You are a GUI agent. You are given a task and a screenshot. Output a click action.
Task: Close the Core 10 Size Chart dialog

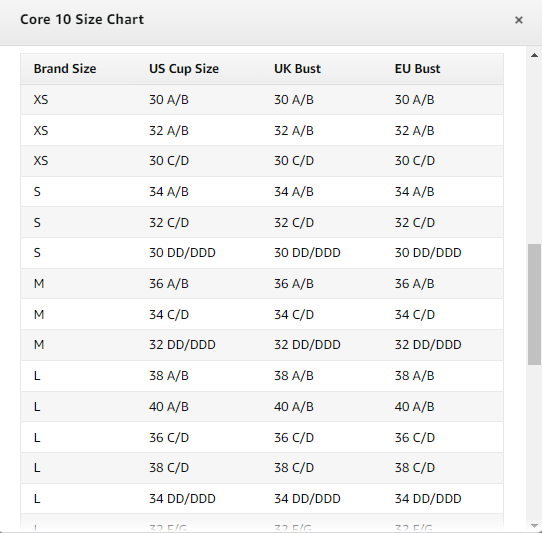pos(518,20)
